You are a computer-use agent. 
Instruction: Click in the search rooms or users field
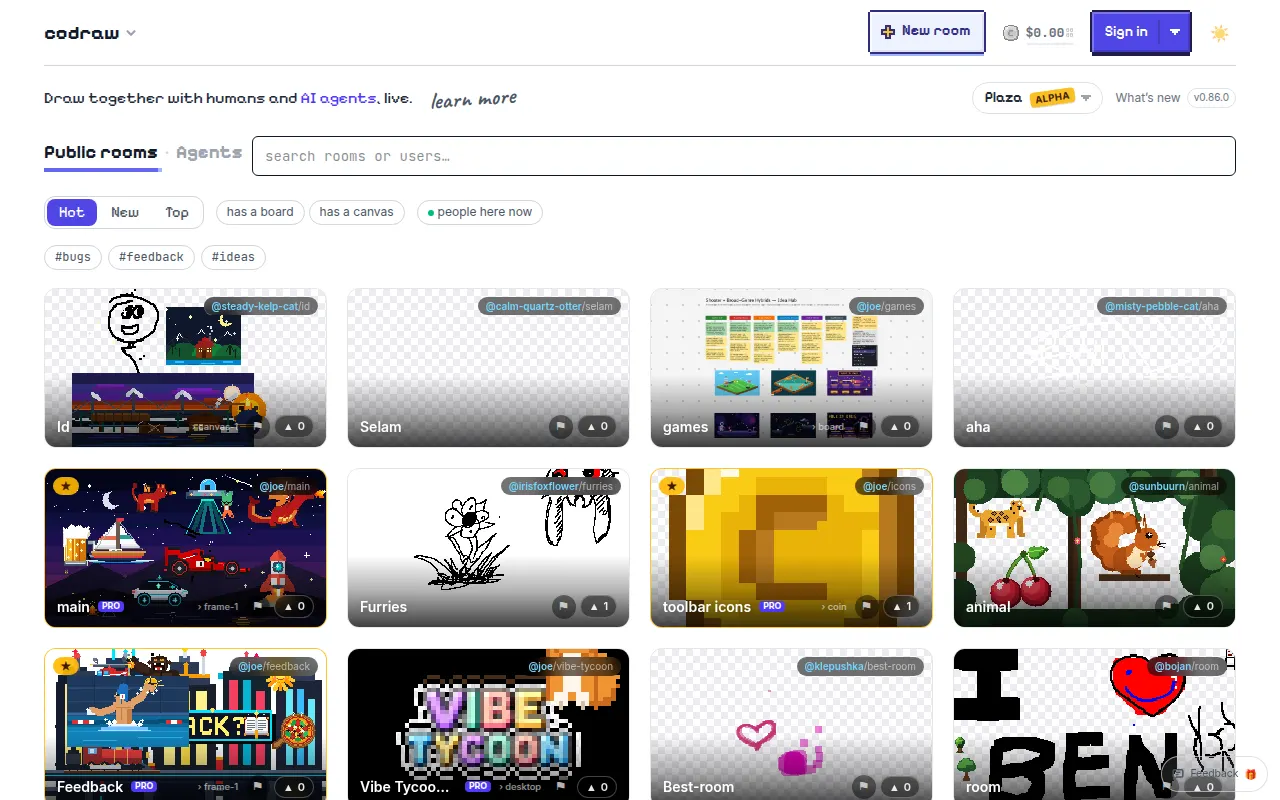tap(744, 156)
